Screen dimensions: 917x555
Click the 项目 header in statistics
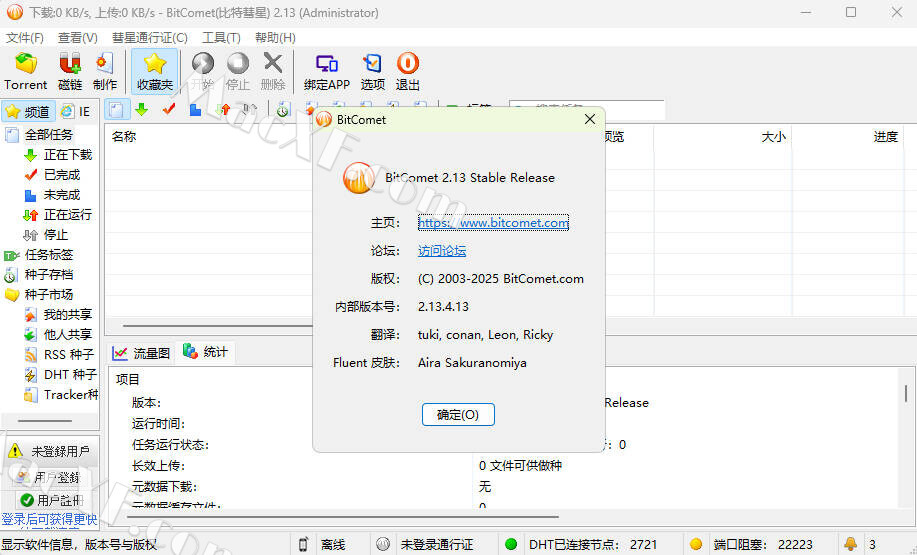[127, 380]
